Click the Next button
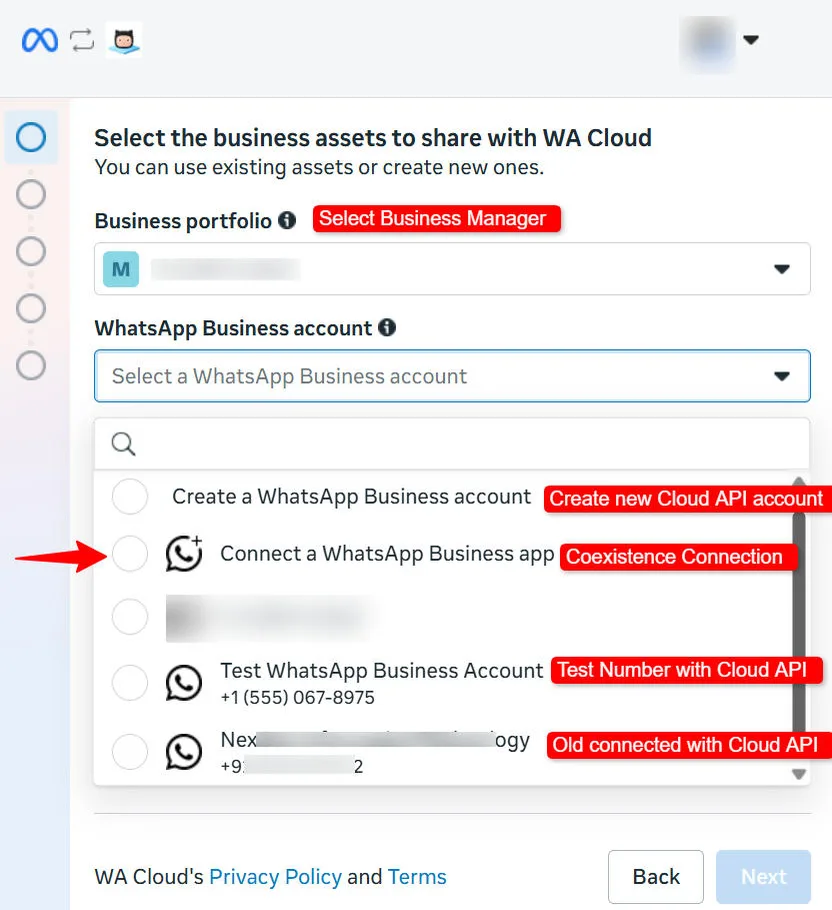Image resolution: width=832 pixels, height=910 pixels. coord(763,876)
